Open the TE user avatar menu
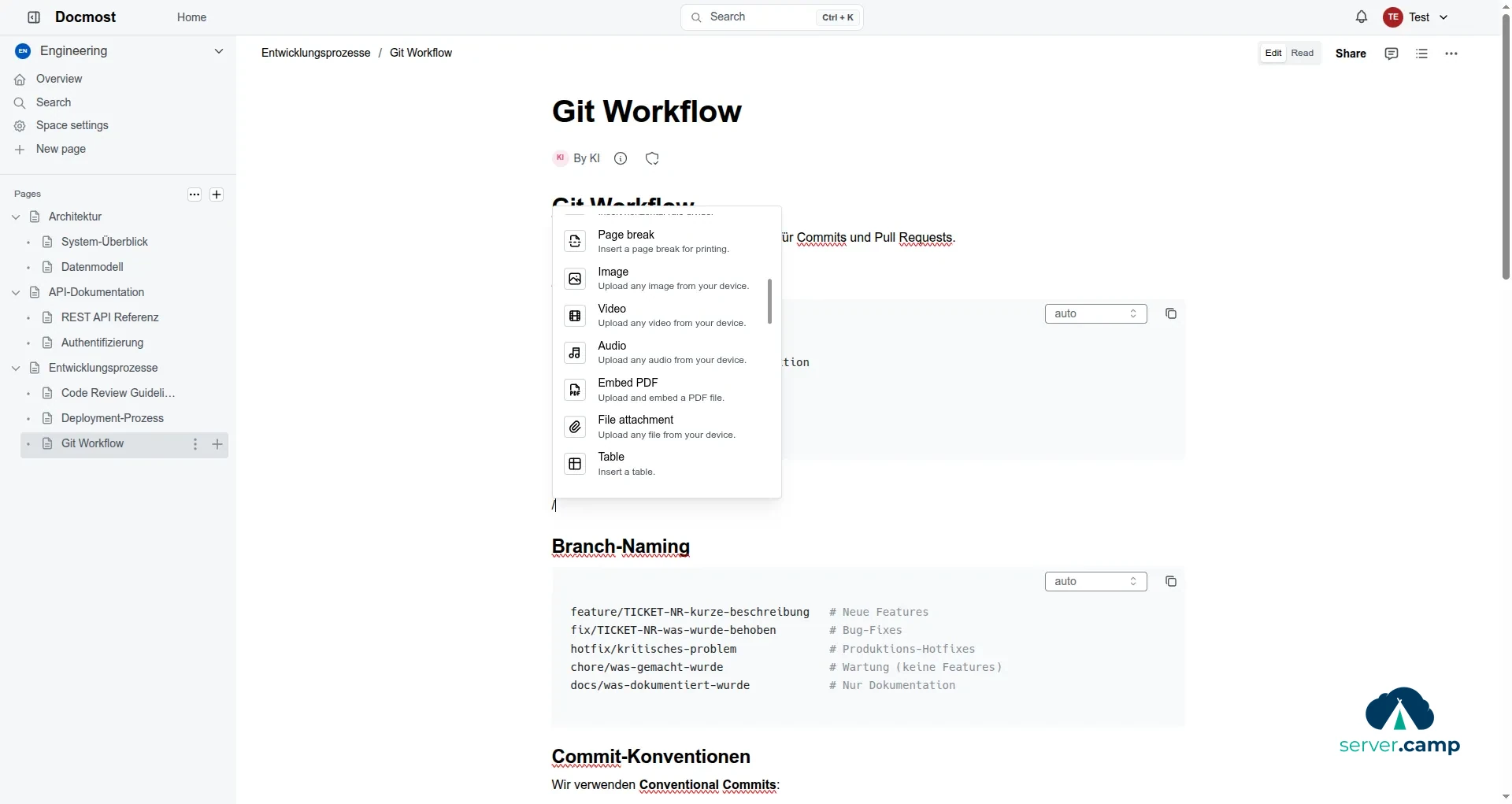 click(1392, 17)
